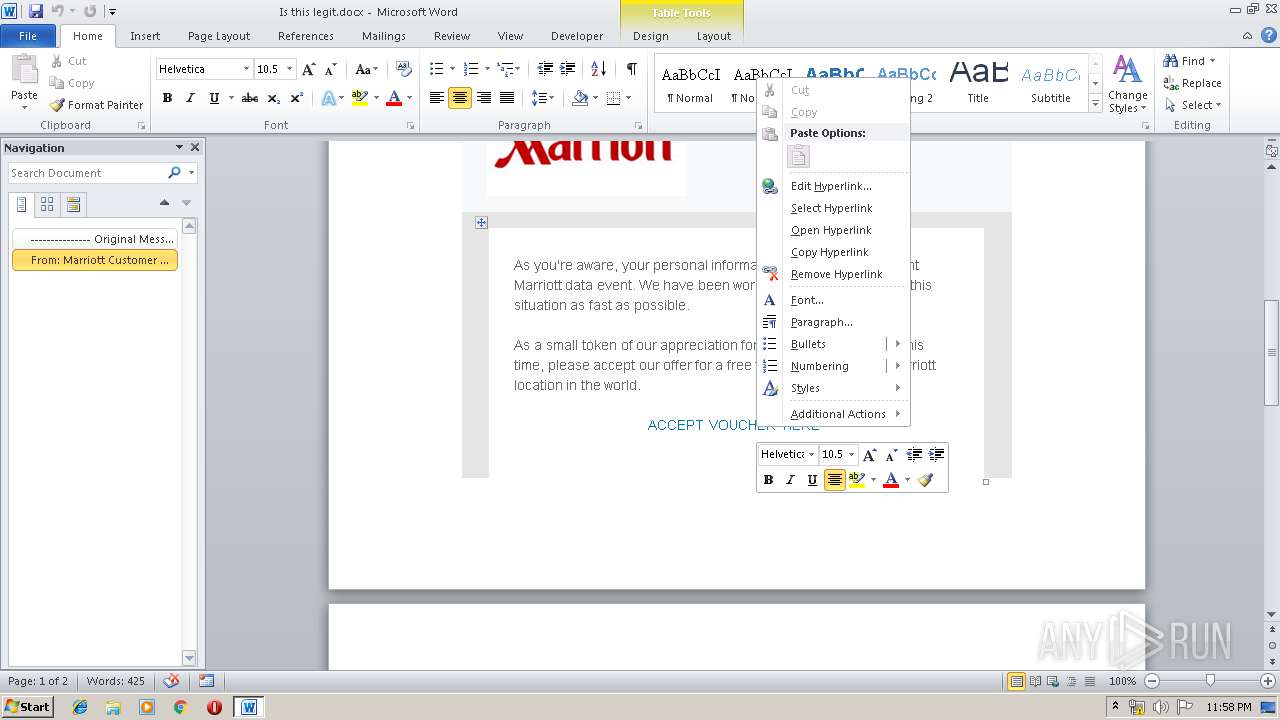Viewport: 1280px width, 720px height.
Task: Click the Bullets list icon in ribbon
Action: pos(437,69)
